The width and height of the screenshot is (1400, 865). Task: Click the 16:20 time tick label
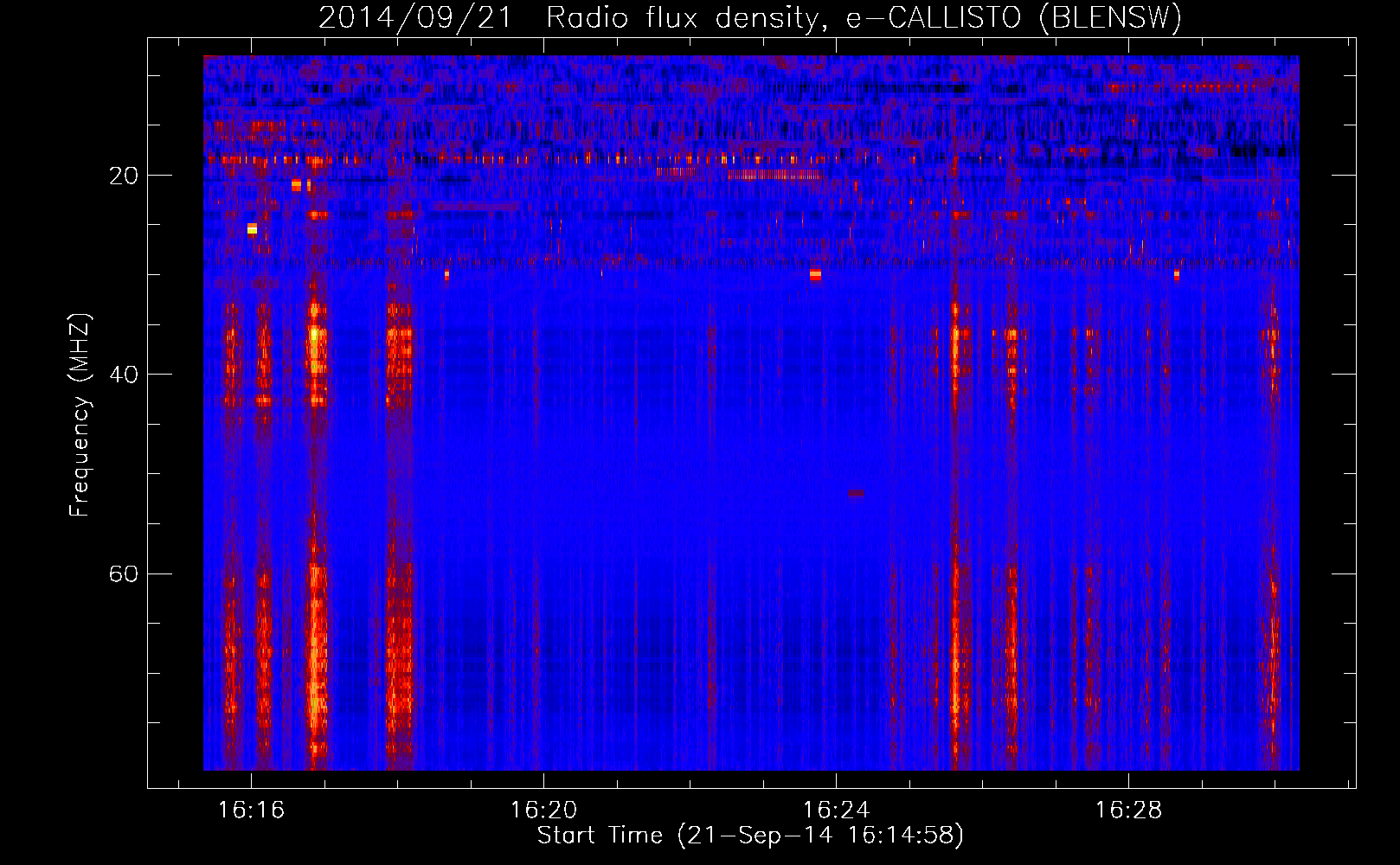[x=543, y=811]
